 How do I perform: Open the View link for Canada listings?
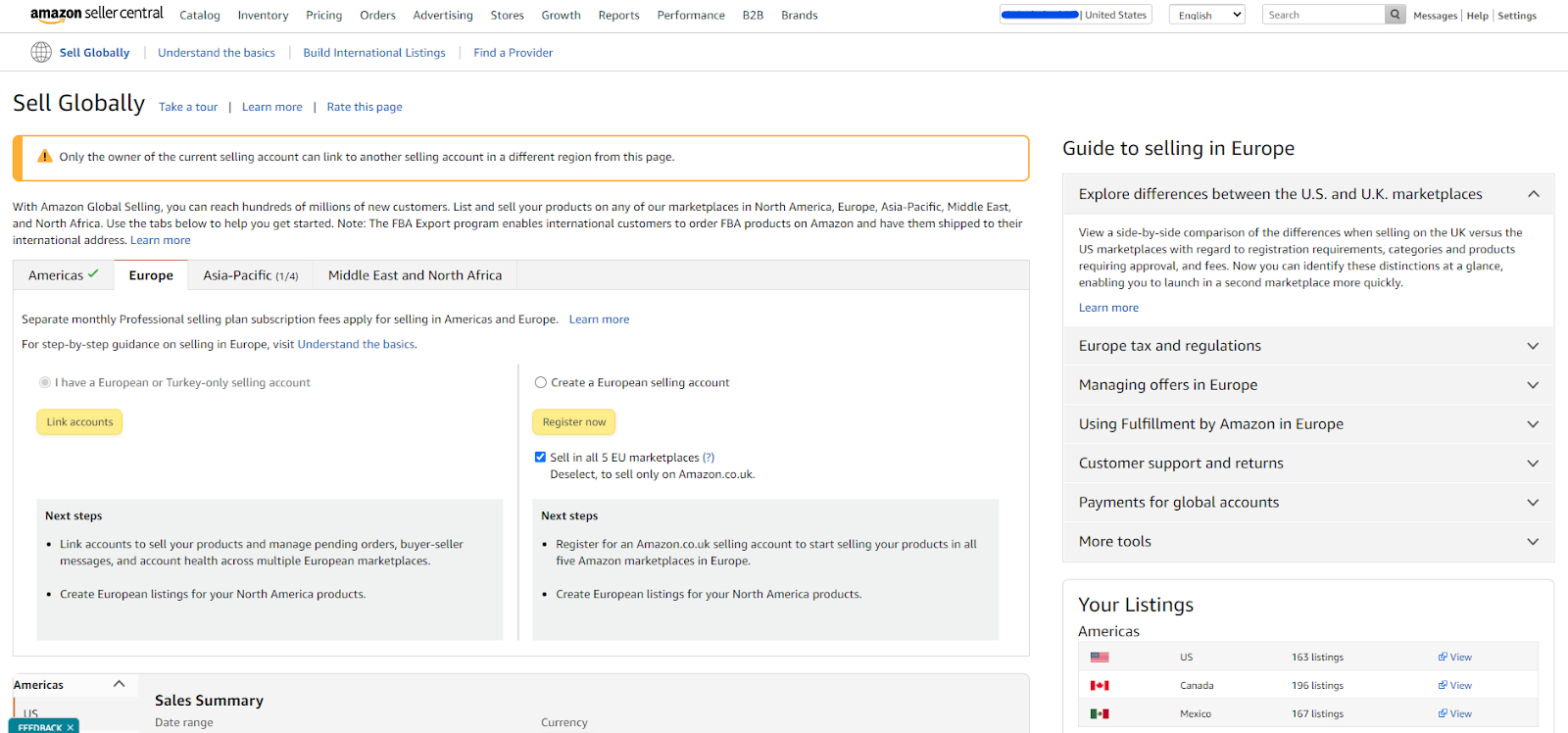pos(1455,686)
